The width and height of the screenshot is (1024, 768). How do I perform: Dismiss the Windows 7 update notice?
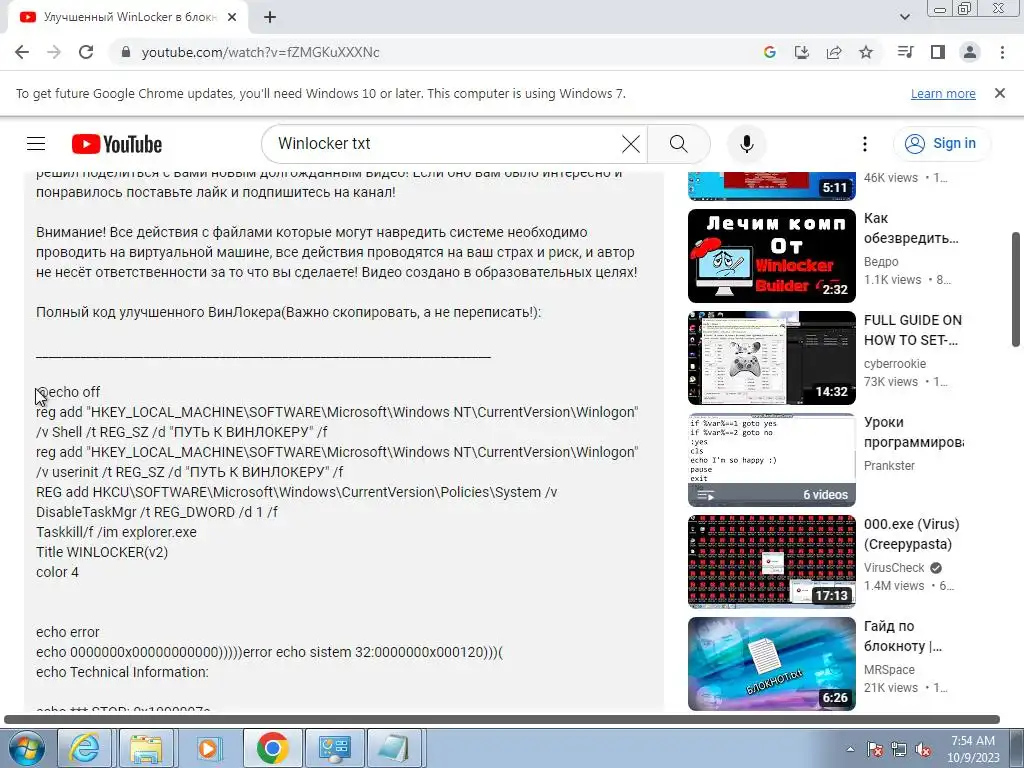1000,93
